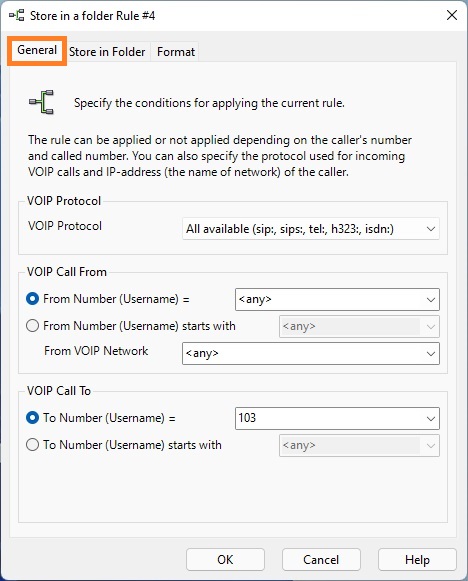
Task: Click the rule tree icon in title bar
Action: click(17, 16)
